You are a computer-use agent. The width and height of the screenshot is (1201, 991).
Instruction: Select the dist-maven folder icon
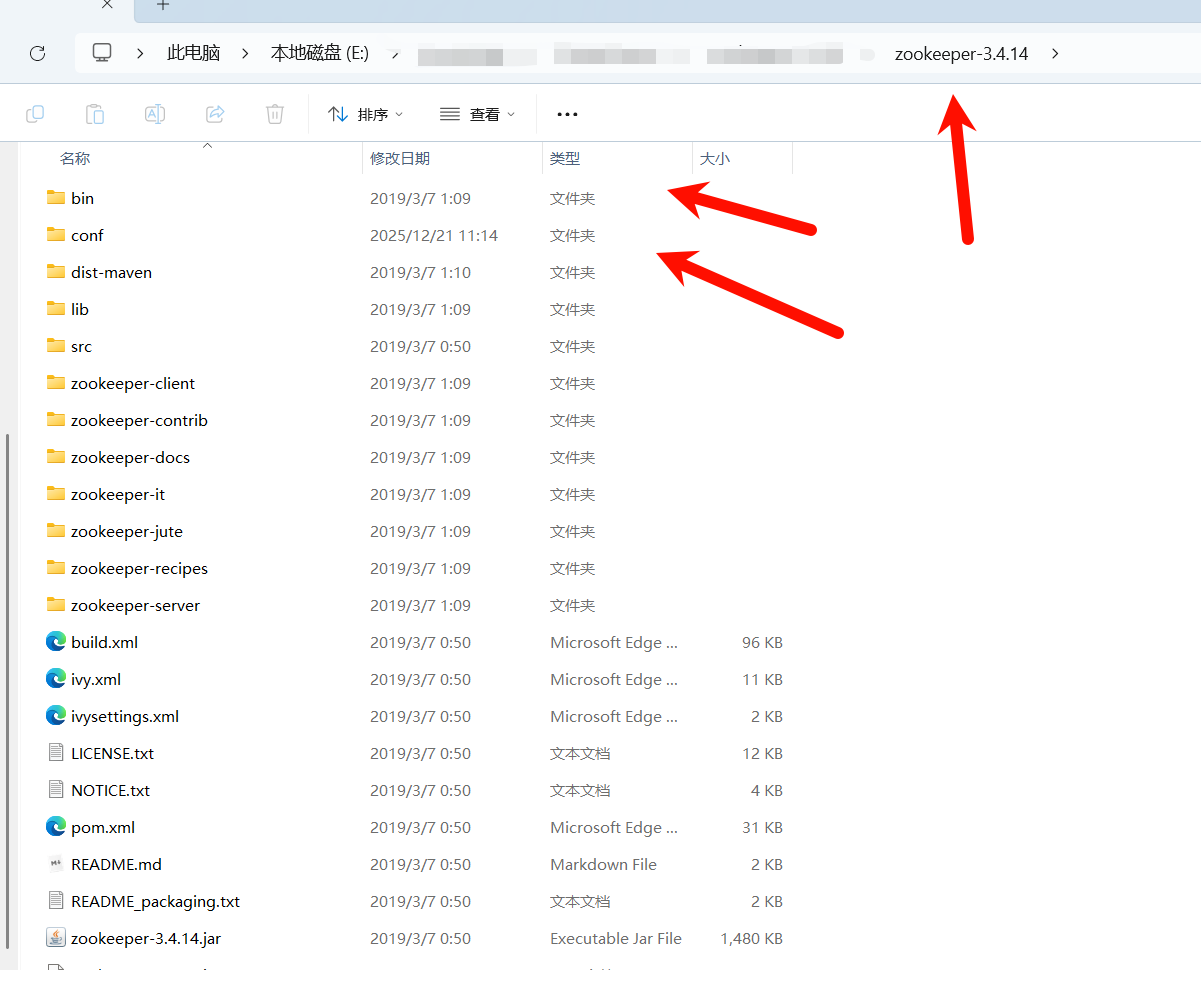click(x=56, y=271)
